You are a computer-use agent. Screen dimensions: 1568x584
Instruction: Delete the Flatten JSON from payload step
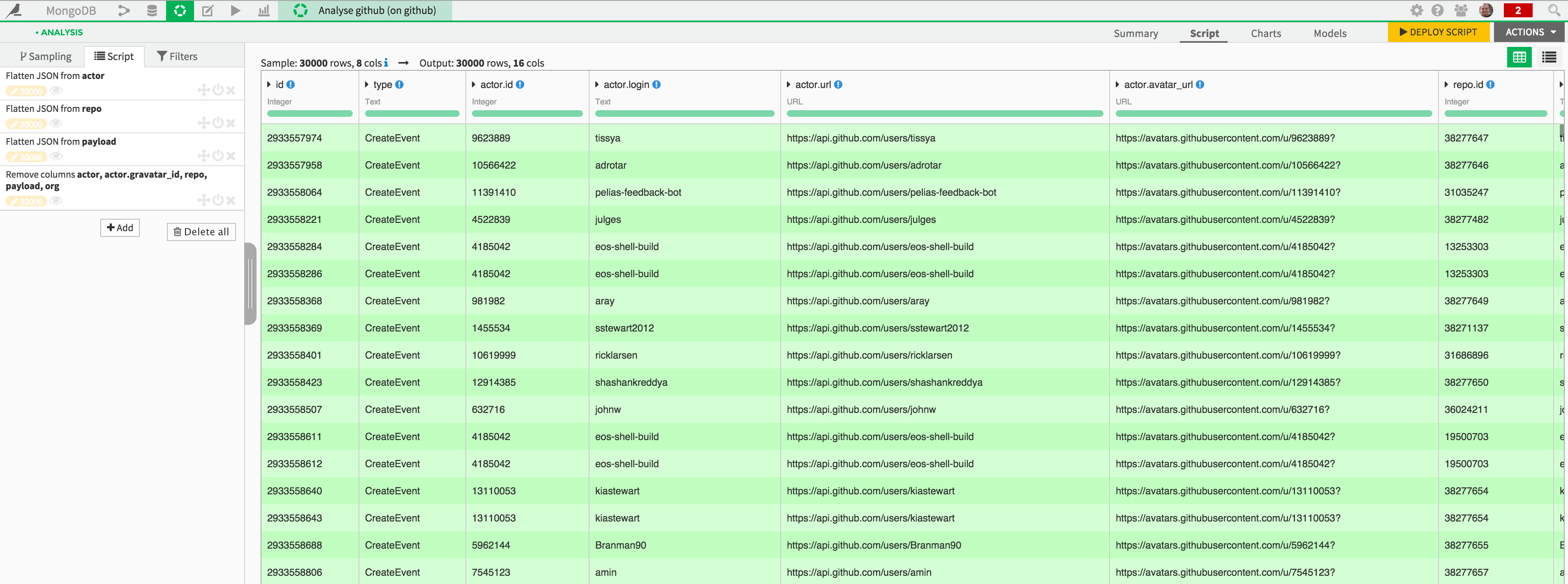(231, 156)
